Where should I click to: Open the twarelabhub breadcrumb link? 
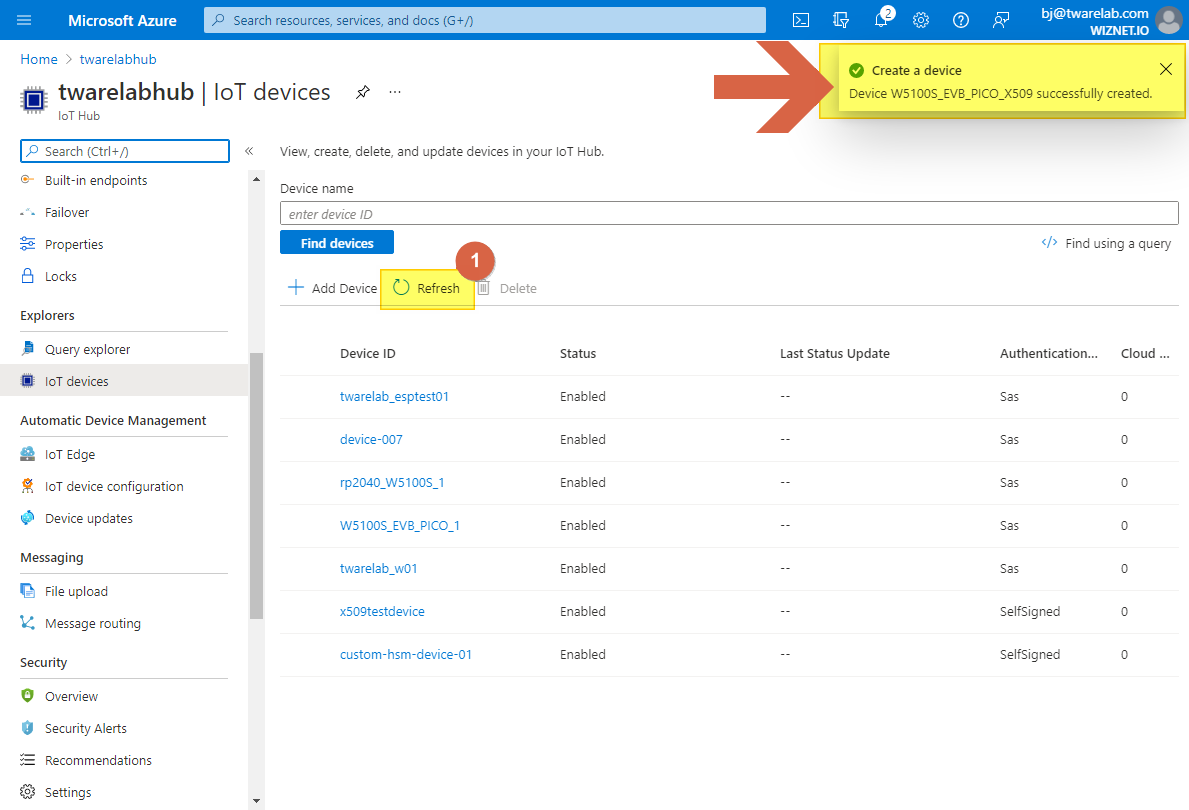118,59
